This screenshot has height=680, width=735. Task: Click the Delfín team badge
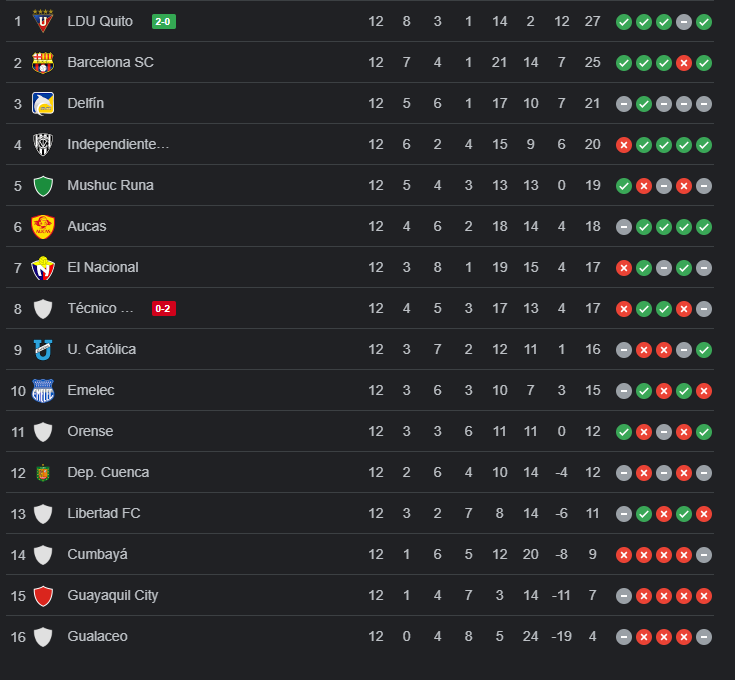pos(43,103)
